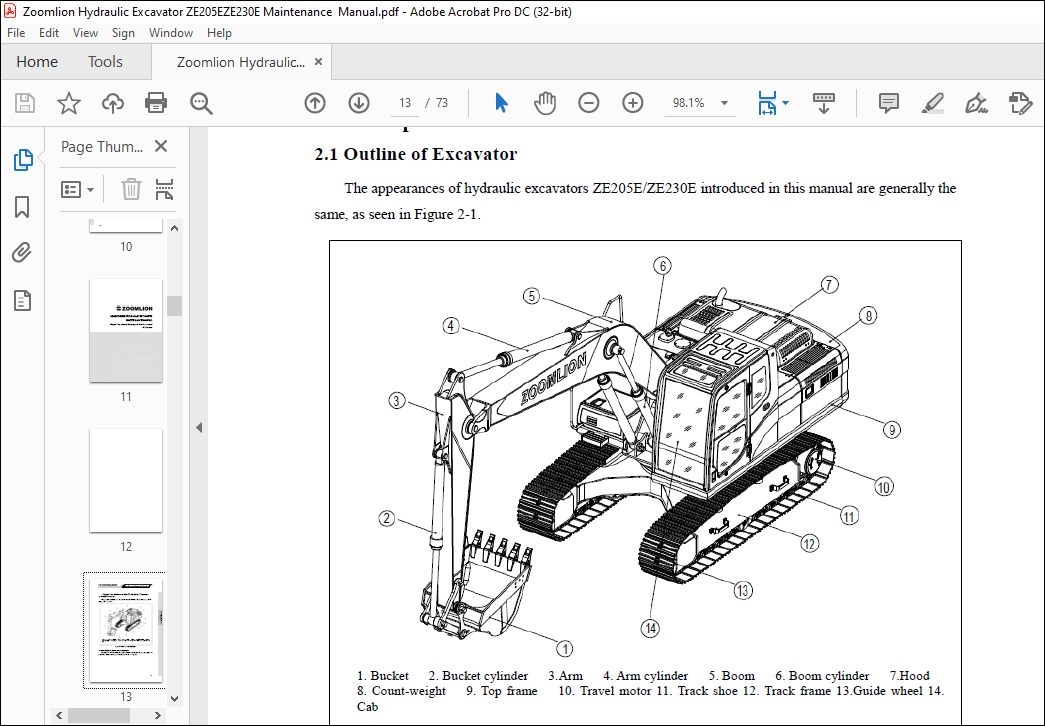Click the read mode scrolling icon
1045x726 pixels.
point(824,103)
